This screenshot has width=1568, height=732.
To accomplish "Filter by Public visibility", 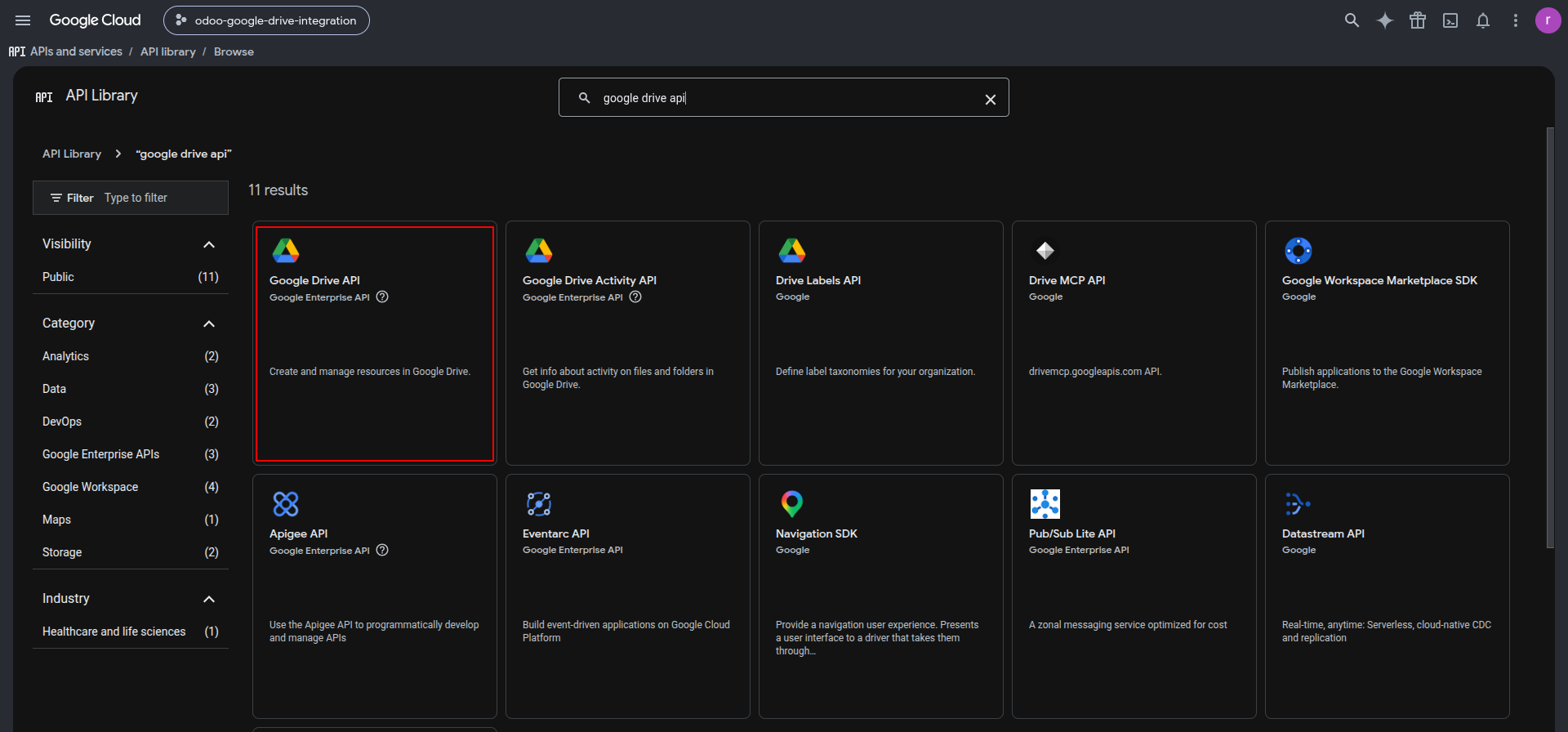I will click(x=131, y=277).
